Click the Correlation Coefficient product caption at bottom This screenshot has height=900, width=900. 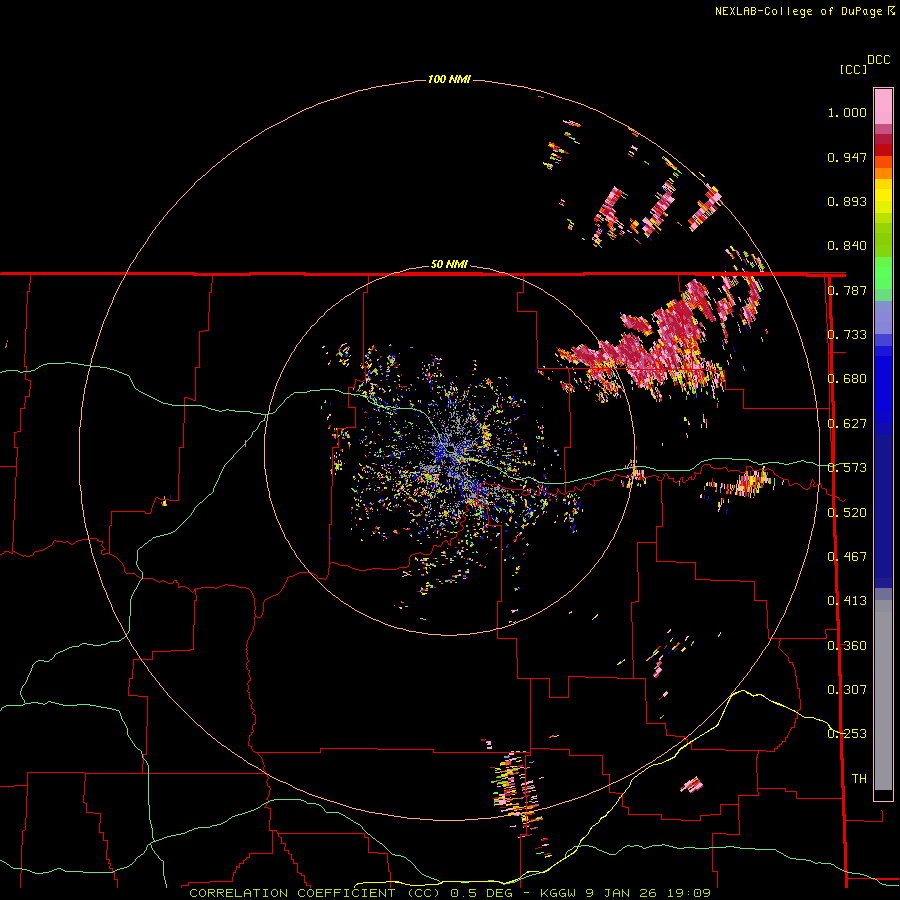[449, 893]
